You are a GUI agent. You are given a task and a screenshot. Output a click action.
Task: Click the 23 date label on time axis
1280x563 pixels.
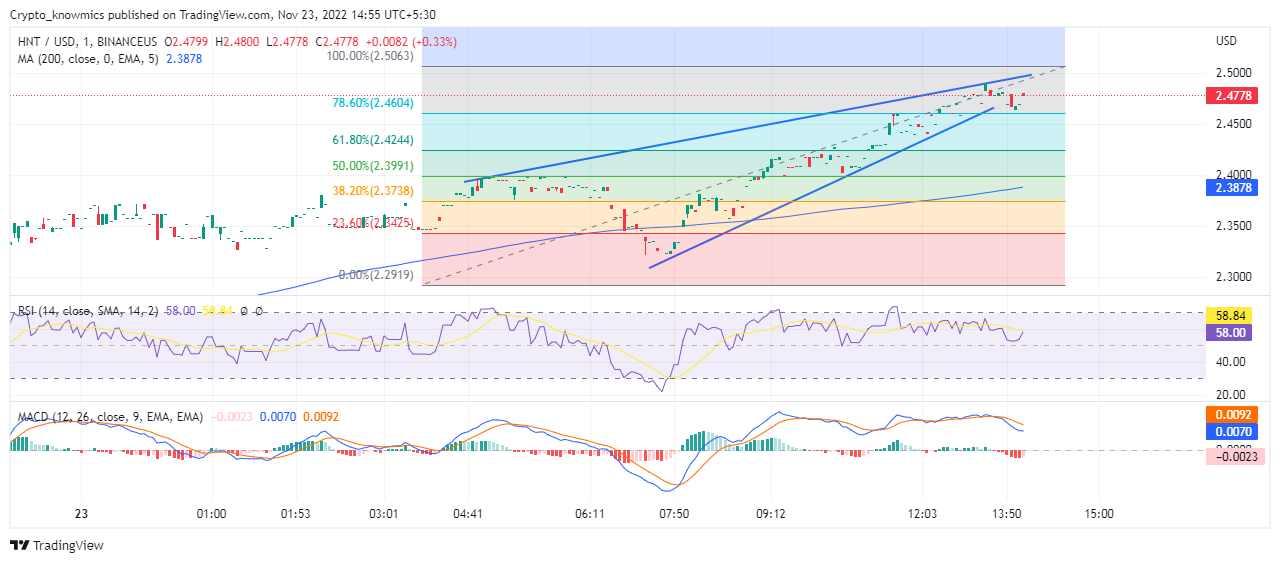click(81, 514)
